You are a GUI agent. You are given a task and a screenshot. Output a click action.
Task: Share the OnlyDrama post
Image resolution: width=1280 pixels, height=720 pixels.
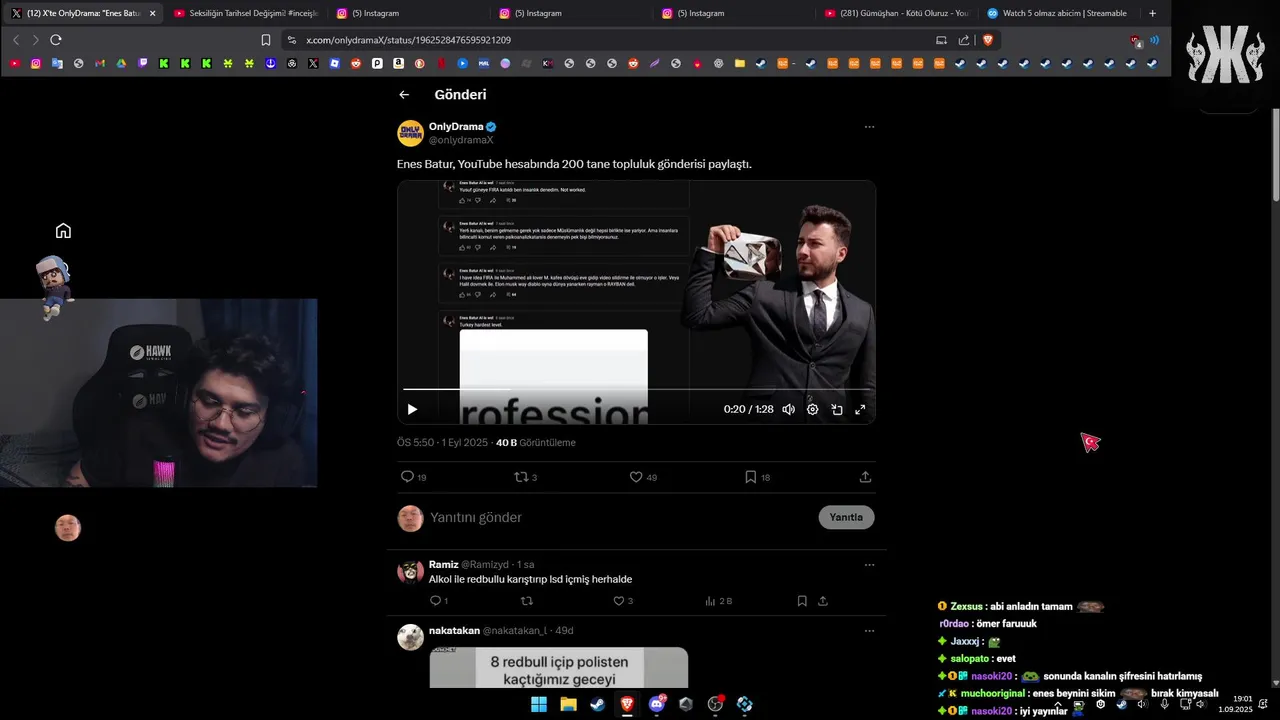[x=865, y=477]
